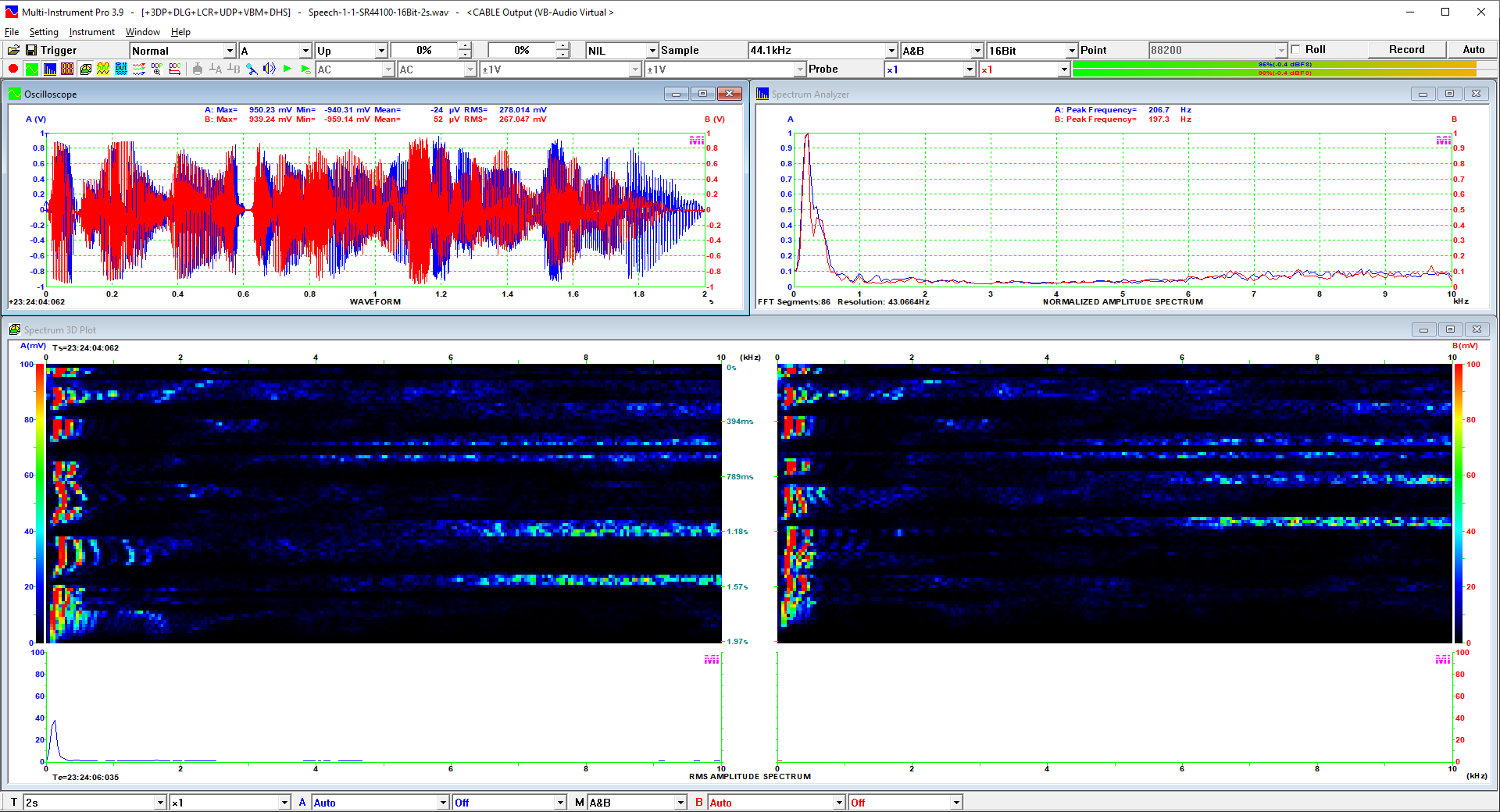Open the trigger edge Up dropdown

click(x=352, y=51)
